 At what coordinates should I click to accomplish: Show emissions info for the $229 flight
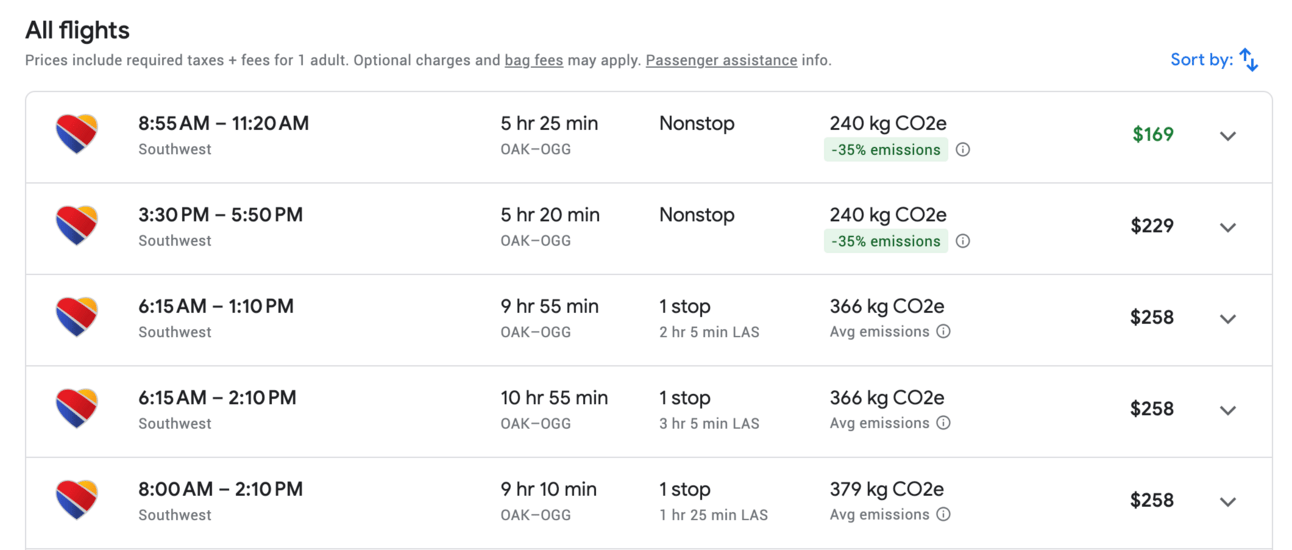click(963, 241)
